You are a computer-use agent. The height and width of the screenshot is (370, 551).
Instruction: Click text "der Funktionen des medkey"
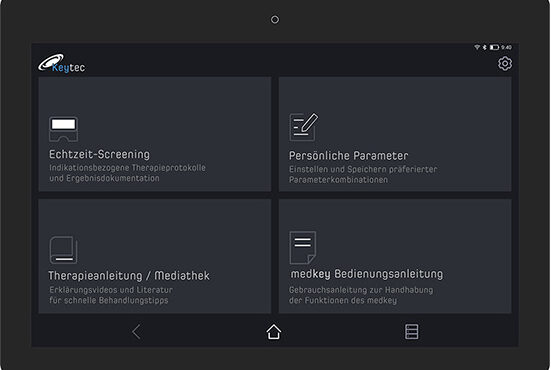click(x=343, y=300)
